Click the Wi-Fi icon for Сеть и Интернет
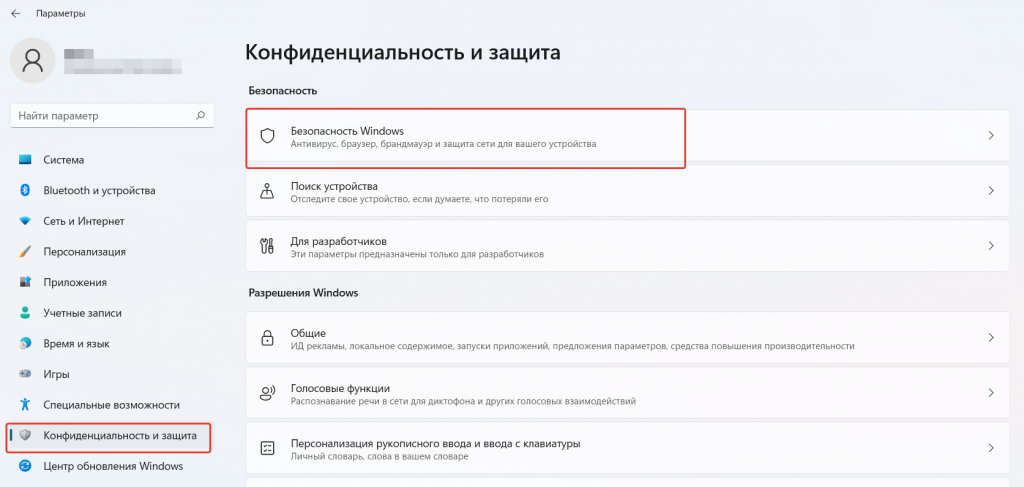The image size is (1024, 487). click(x=25, y=221)
